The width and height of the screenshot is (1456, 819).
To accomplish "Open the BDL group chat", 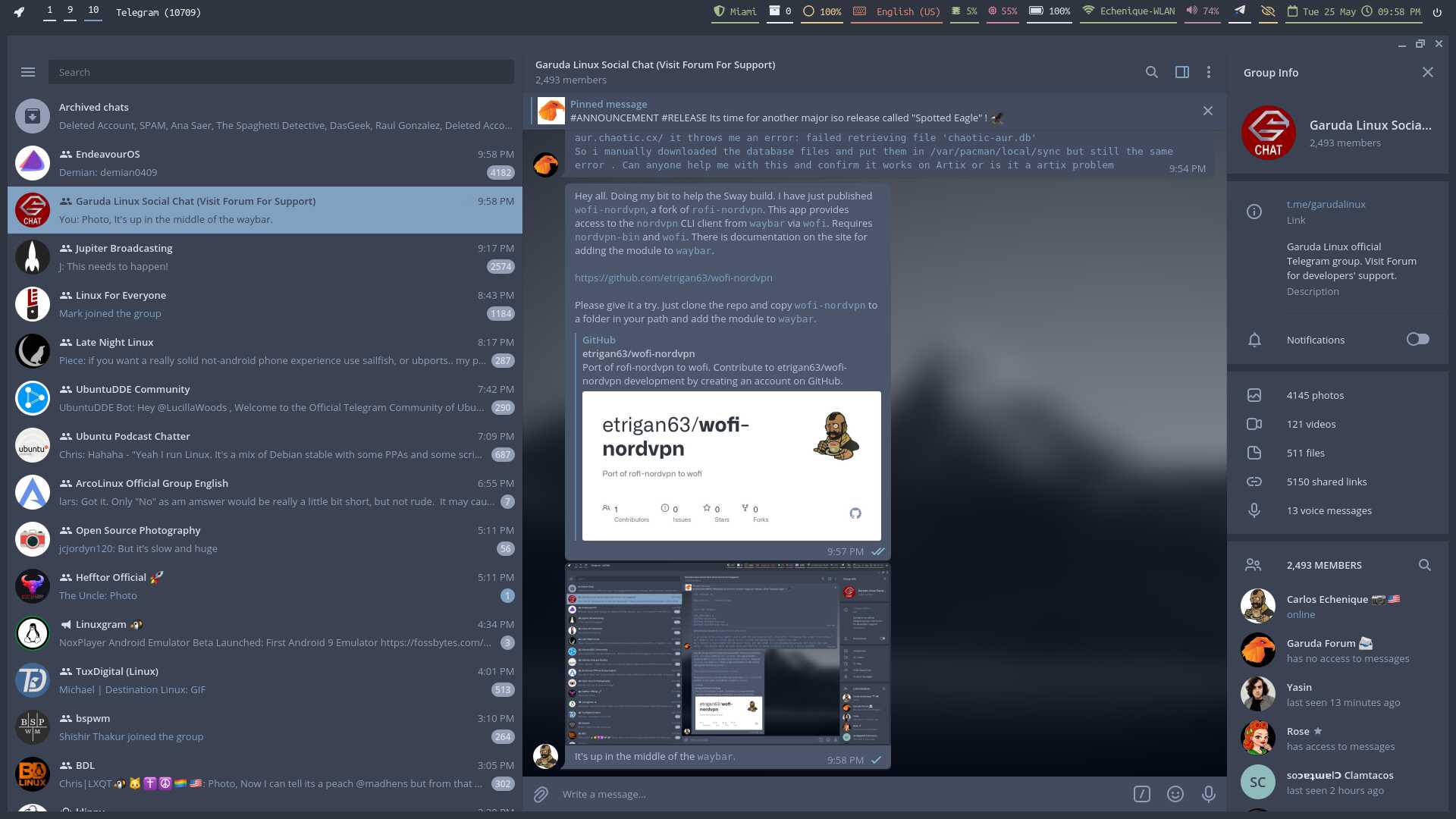I will pos(265,774).
